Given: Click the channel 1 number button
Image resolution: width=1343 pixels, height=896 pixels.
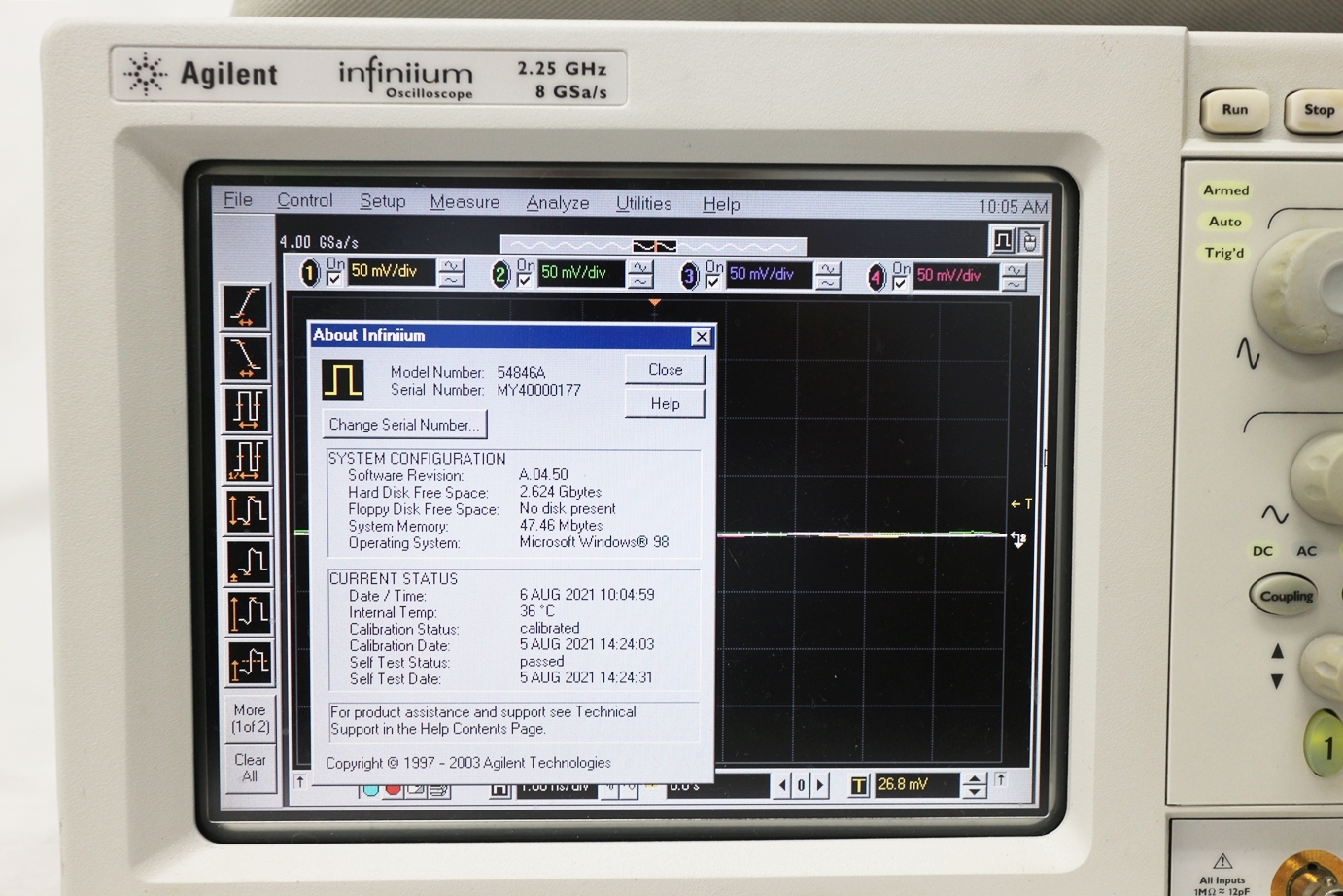Looking at the screenshot, I should 310,273.
